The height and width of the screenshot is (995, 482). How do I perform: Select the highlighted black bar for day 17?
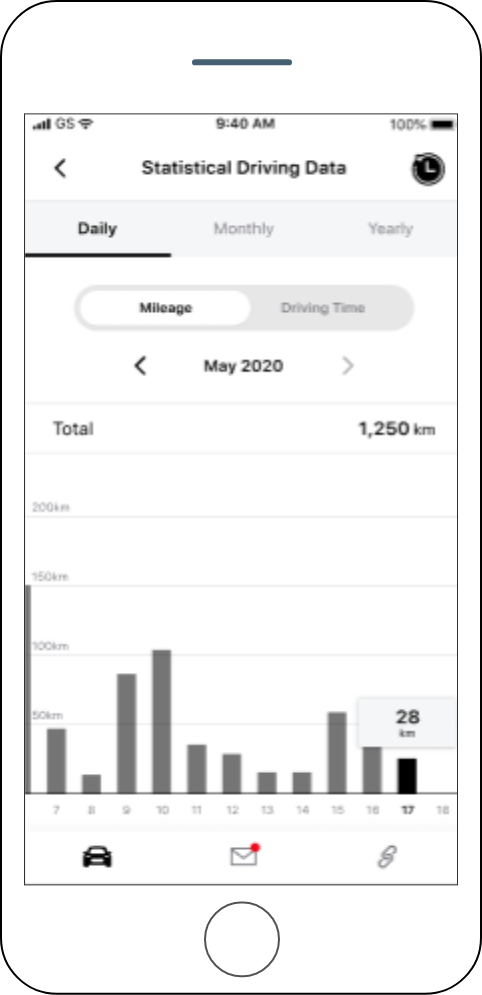407,775
